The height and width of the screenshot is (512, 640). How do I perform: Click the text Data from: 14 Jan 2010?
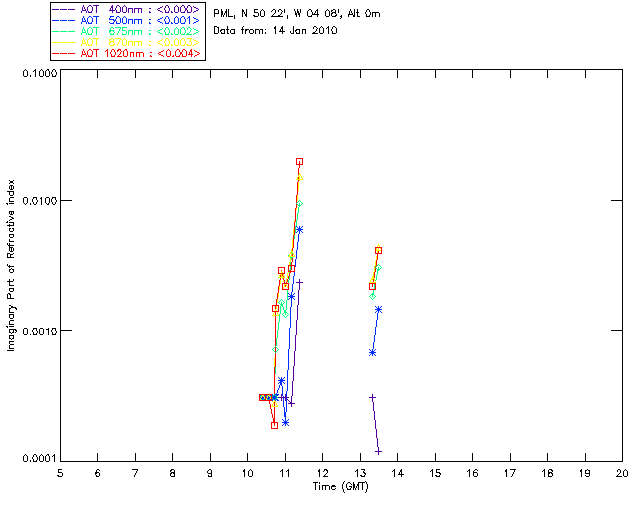(275, 31)
